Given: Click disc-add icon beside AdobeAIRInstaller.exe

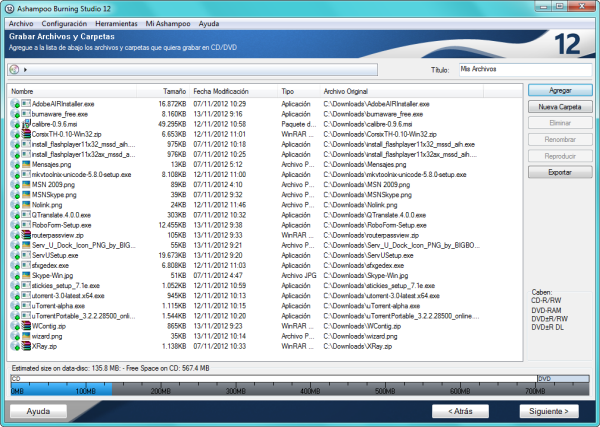Looking at the screenshot, I should coord(15,104).
